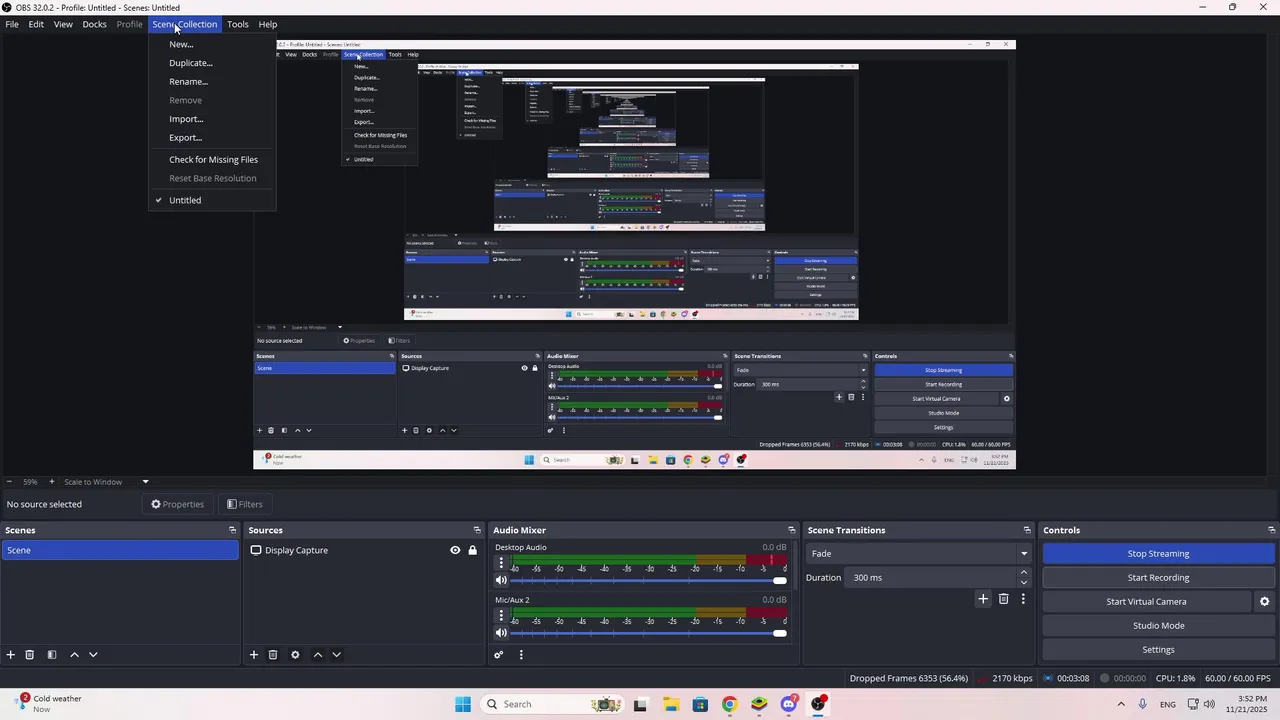This screenshot has width=1280, height=720.
Task: Mute Desktop Audio speaker icon
Action: point(501,580)
